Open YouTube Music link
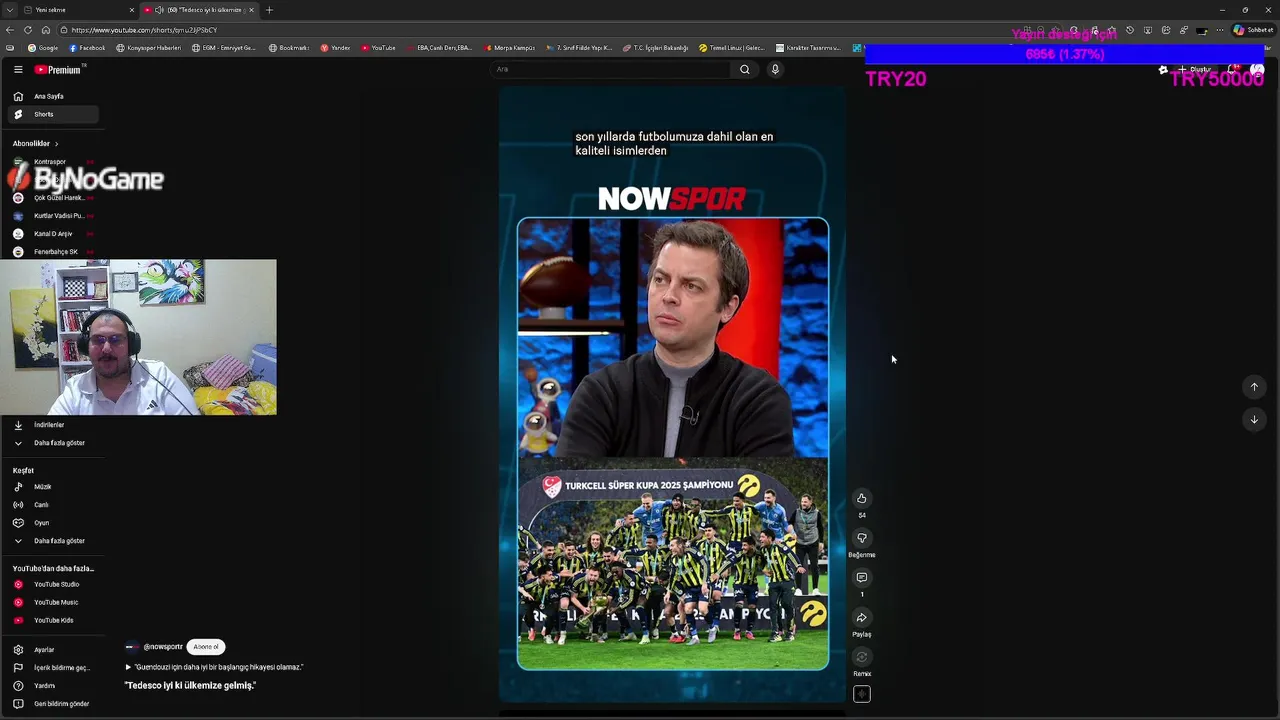 coord(55,602)
